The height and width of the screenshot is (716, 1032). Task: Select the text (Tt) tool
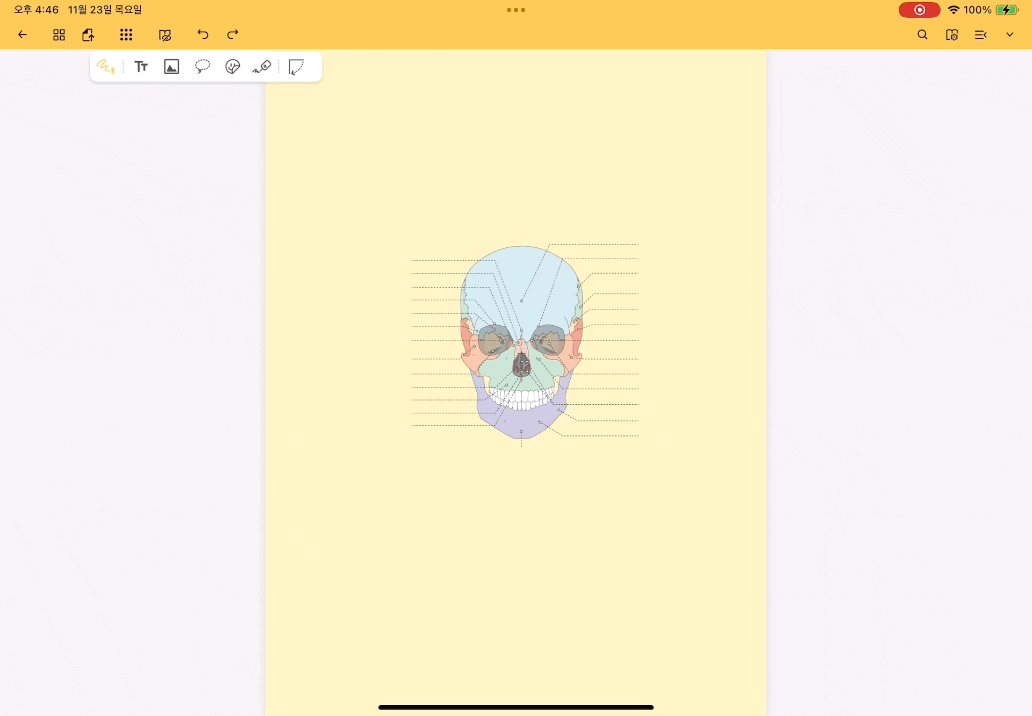click(x=141, y=66)
